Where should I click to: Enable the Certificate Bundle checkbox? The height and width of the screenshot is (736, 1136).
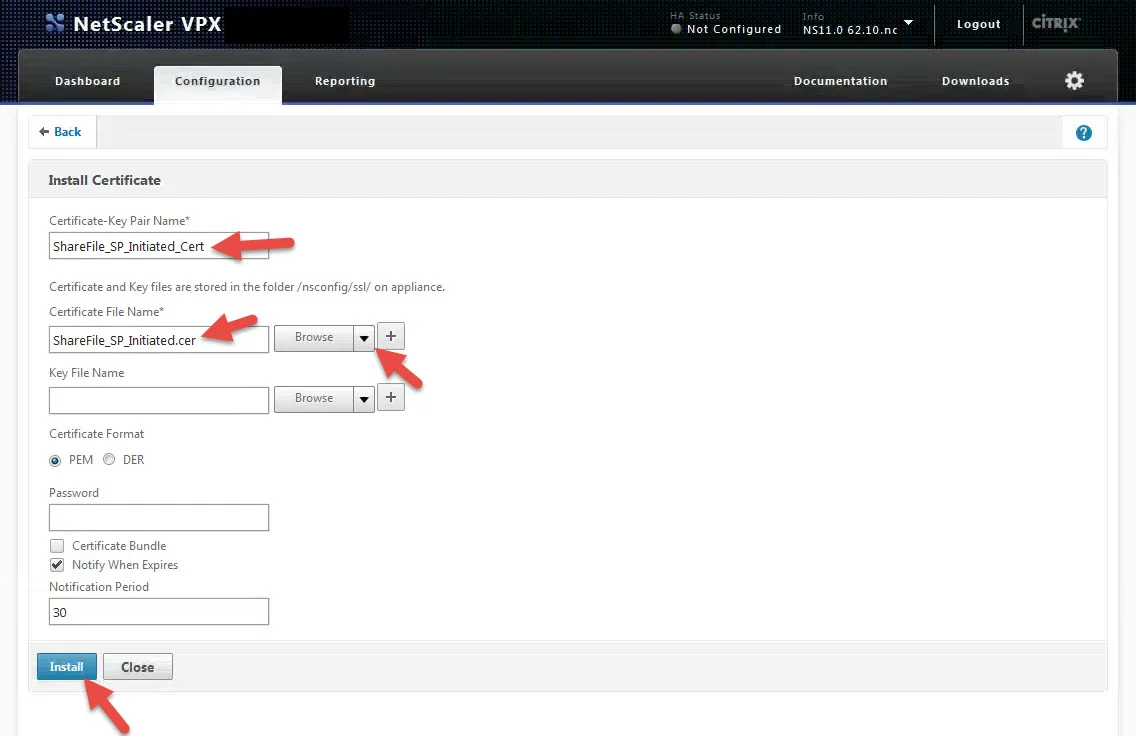(x=57, y=546)
